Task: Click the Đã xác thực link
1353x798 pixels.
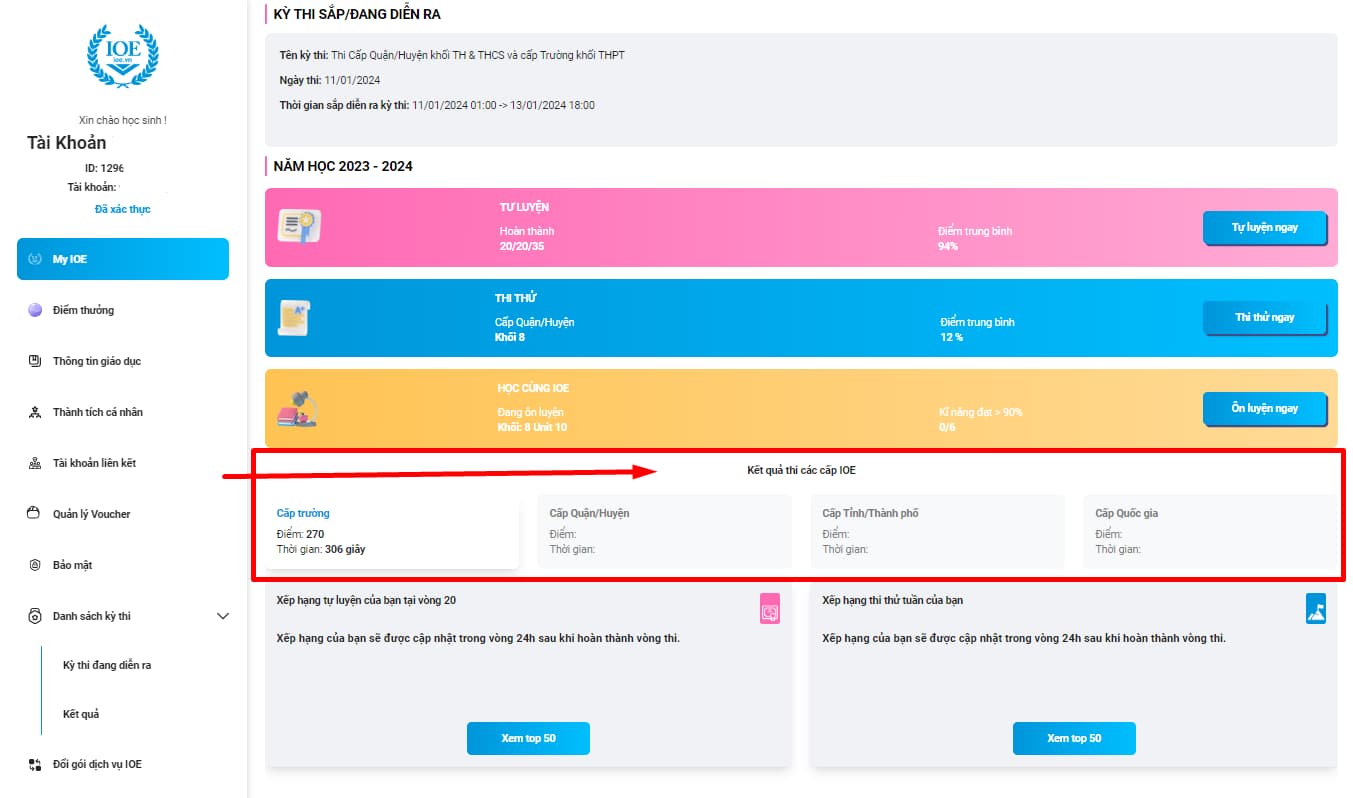Action: pos(123,209)
